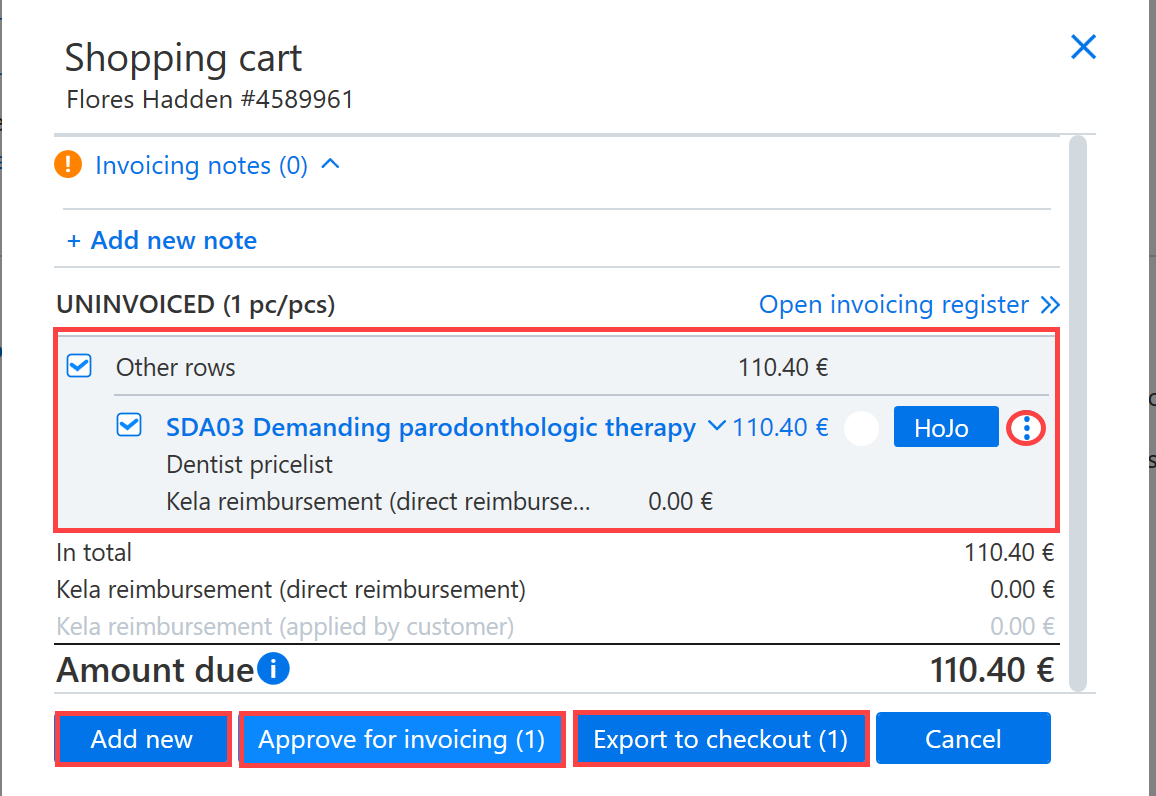Click the vertical scrollbar of the cart
1156x796 pixels.
1078,413
